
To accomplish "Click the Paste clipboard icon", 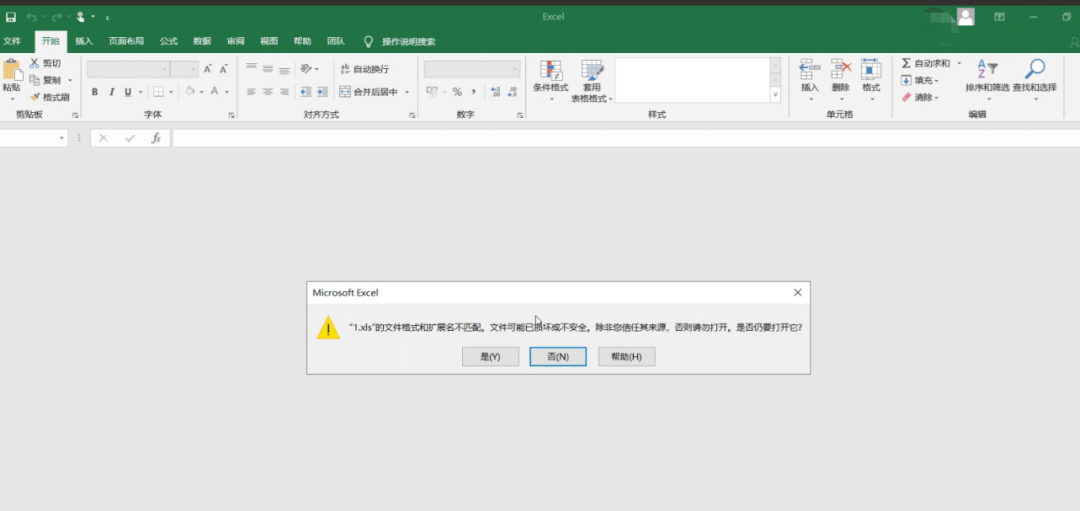I will (x=12, y=70).
